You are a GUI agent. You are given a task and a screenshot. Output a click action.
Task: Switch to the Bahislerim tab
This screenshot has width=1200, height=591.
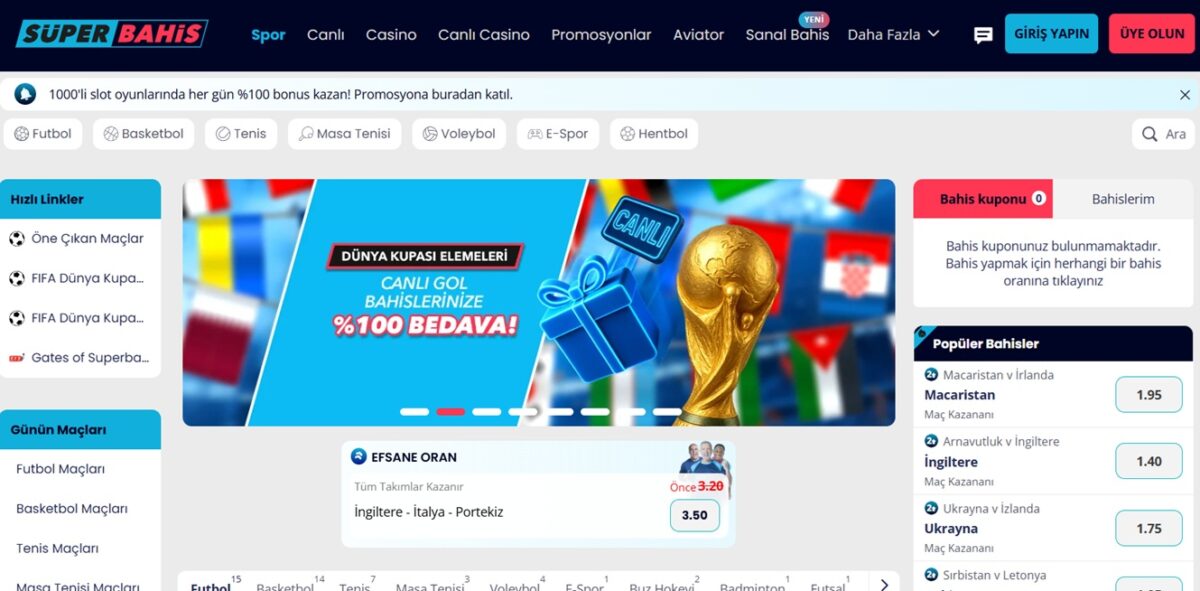[x=1123, y=199]
